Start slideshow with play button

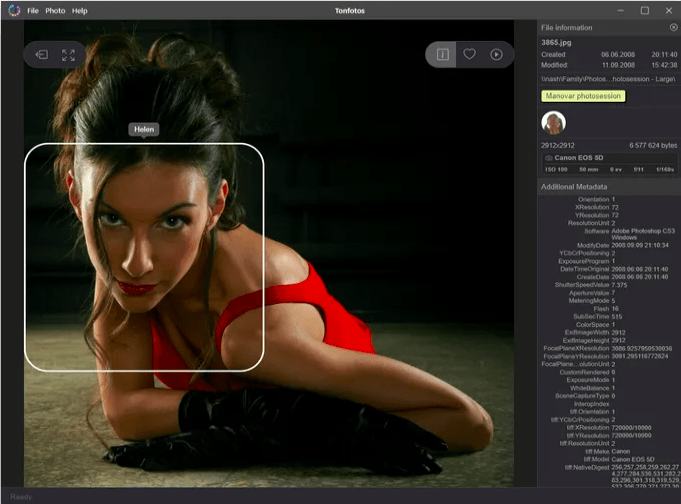pyautogui.click(x=496, y=54)
